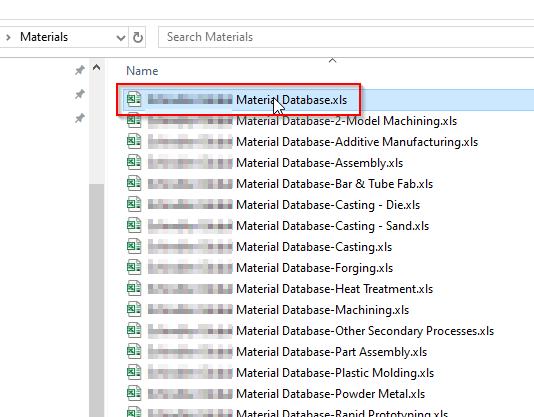Open the address bar history dropdown

[121, 37]
